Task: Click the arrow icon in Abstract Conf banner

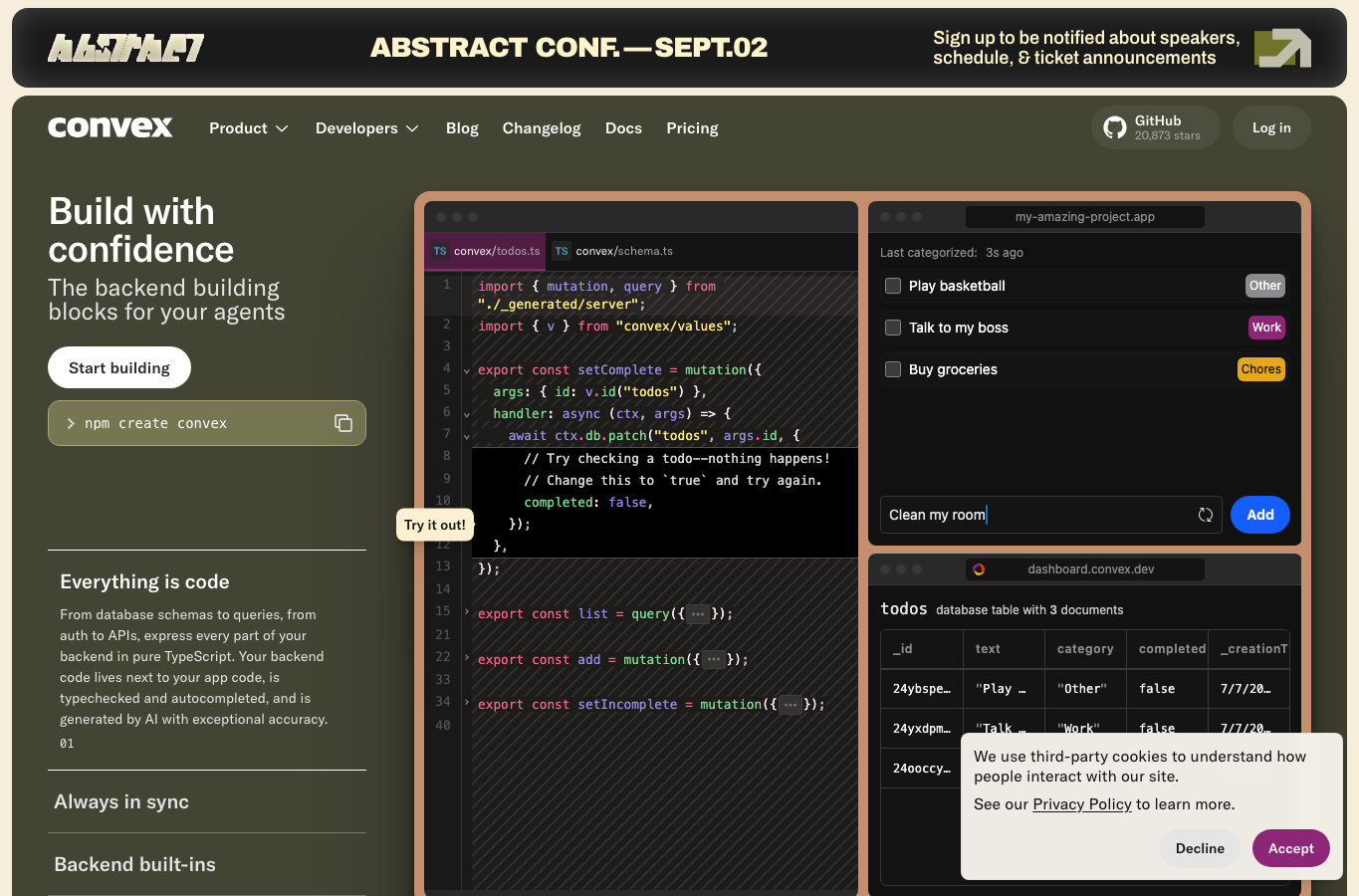Action: coord(1282,48)
